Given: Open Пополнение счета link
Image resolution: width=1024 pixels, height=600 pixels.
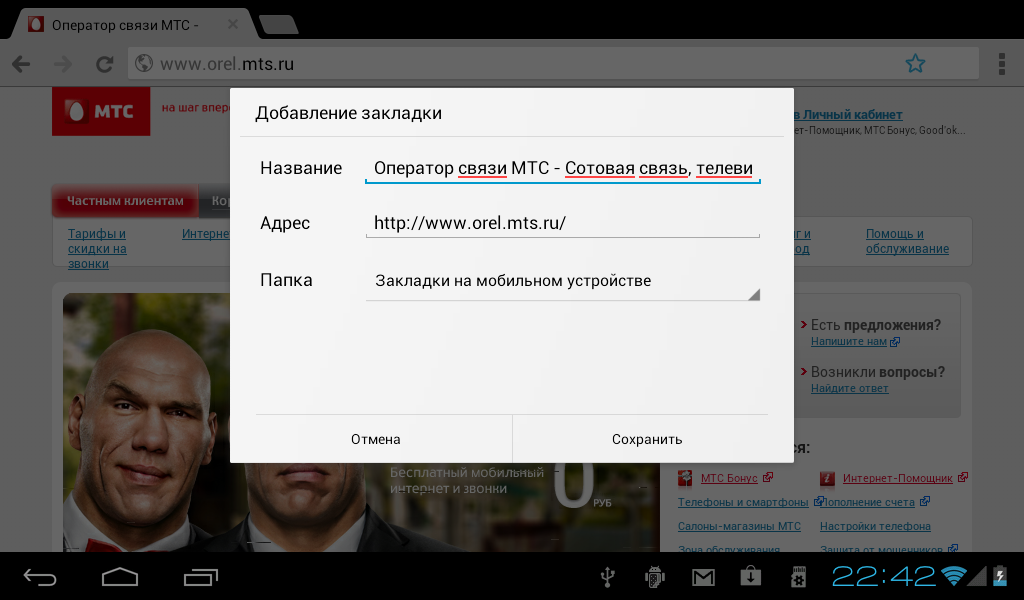Looking at the screenshot, I should tap(869, 502).
